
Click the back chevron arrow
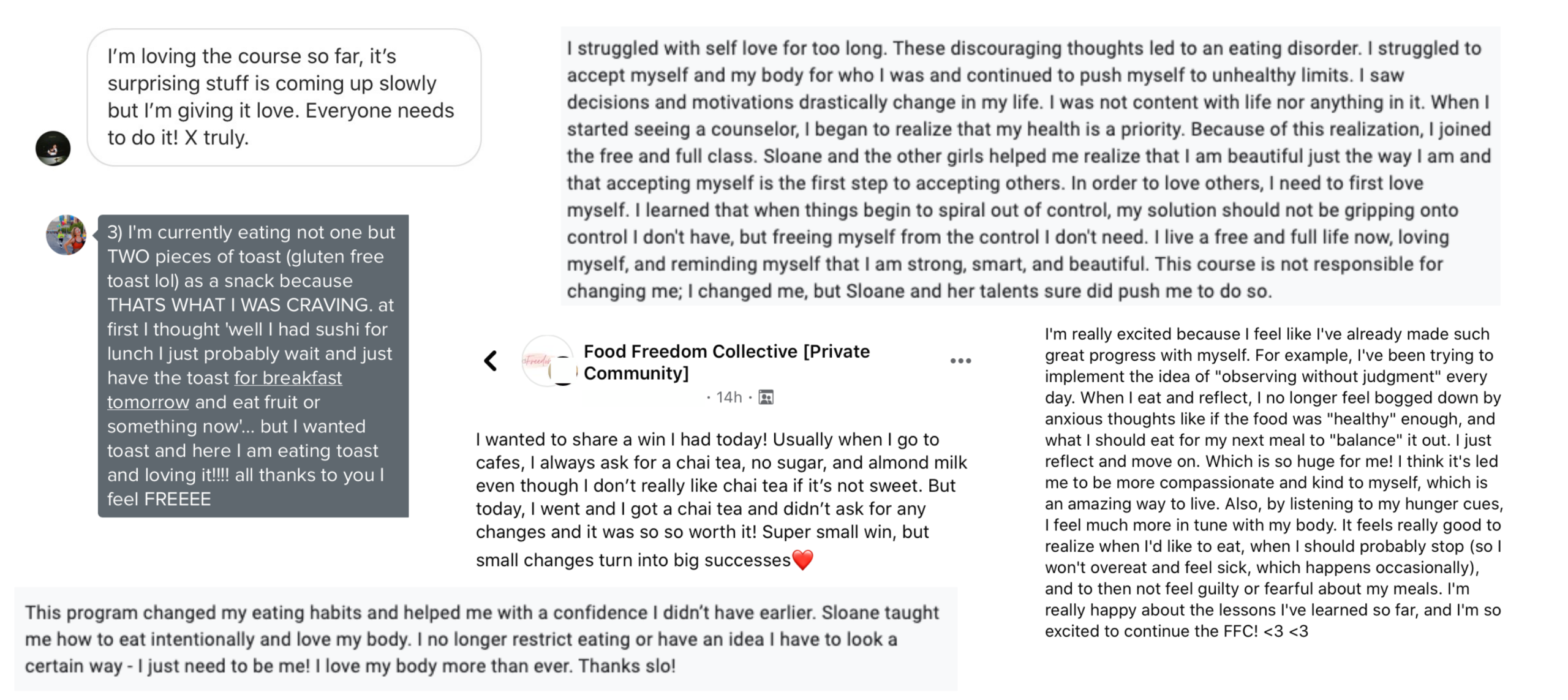pyautogui.click(x=490, y=361)
